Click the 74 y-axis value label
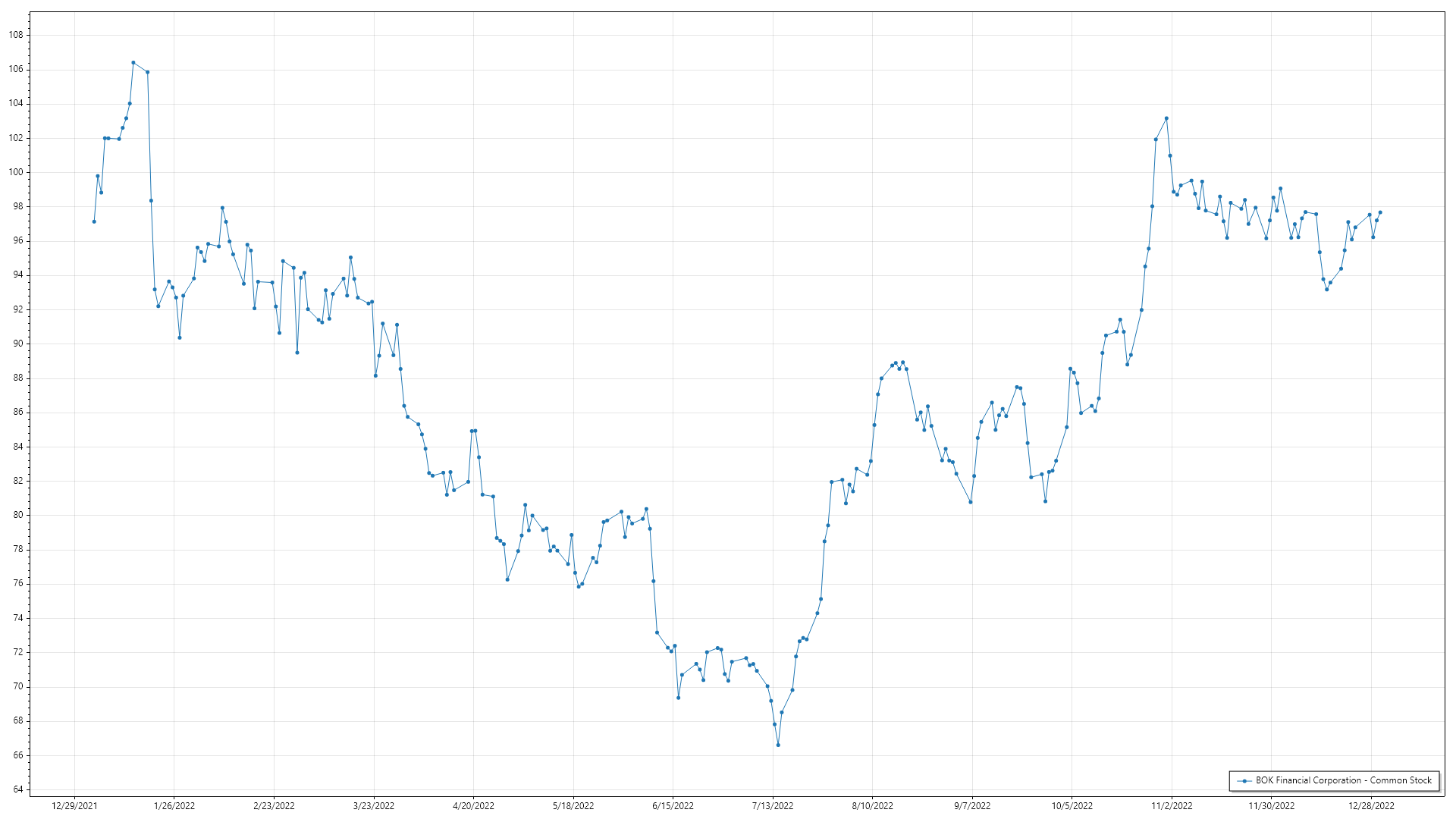The image size is (1456, 819). [18, 618]
